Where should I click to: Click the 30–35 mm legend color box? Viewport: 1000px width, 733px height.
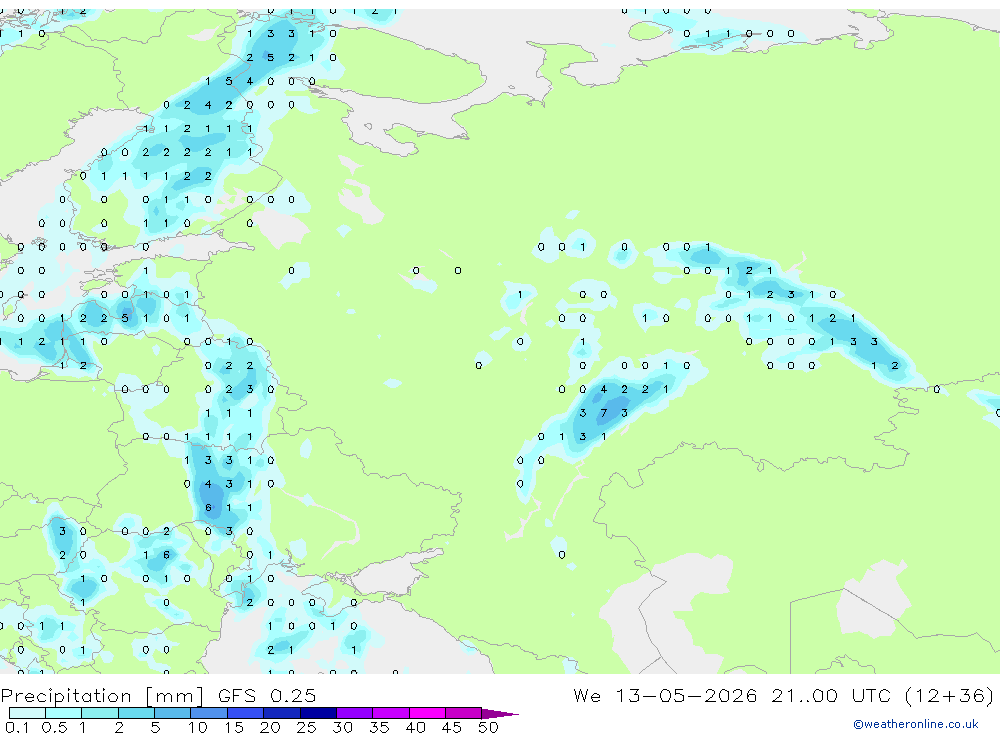coord(355,713)
